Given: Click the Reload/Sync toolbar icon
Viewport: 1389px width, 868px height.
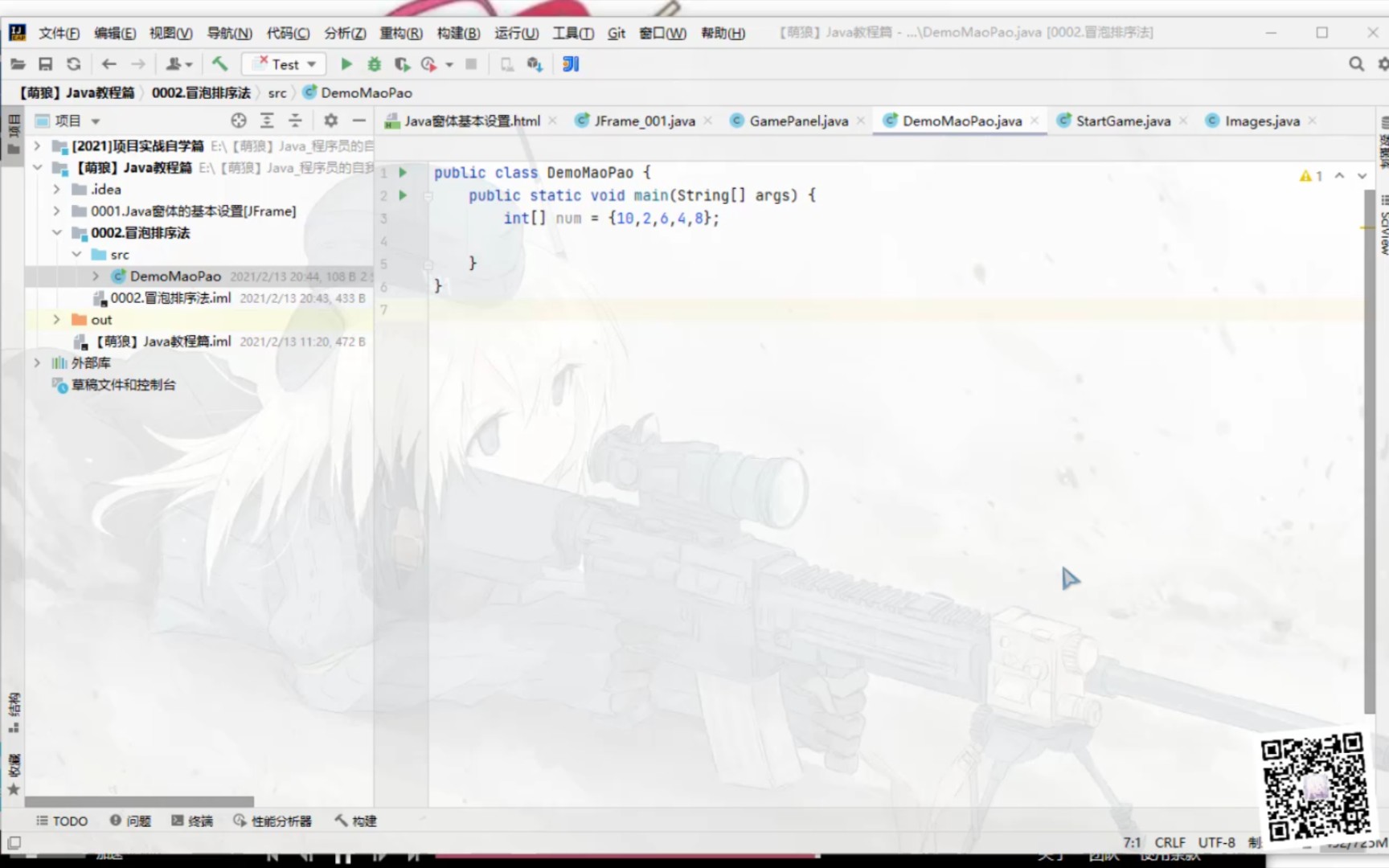Looking at the screenshot, I should (74, 64).
